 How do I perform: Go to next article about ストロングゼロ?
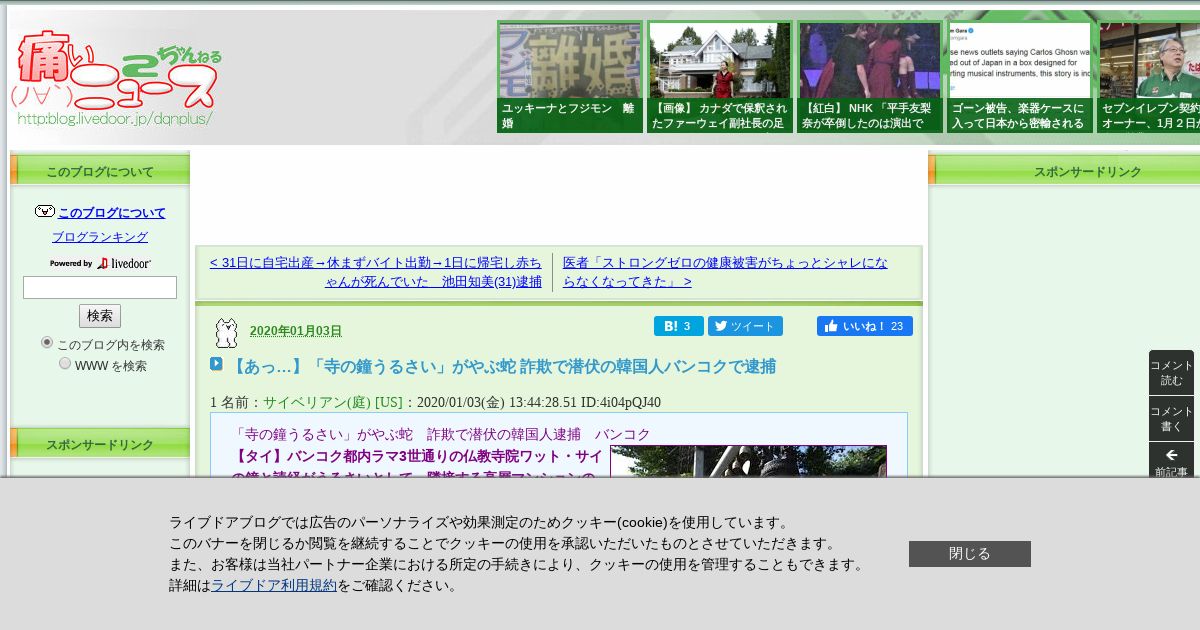pyautogui.click(x=725, y=272)
